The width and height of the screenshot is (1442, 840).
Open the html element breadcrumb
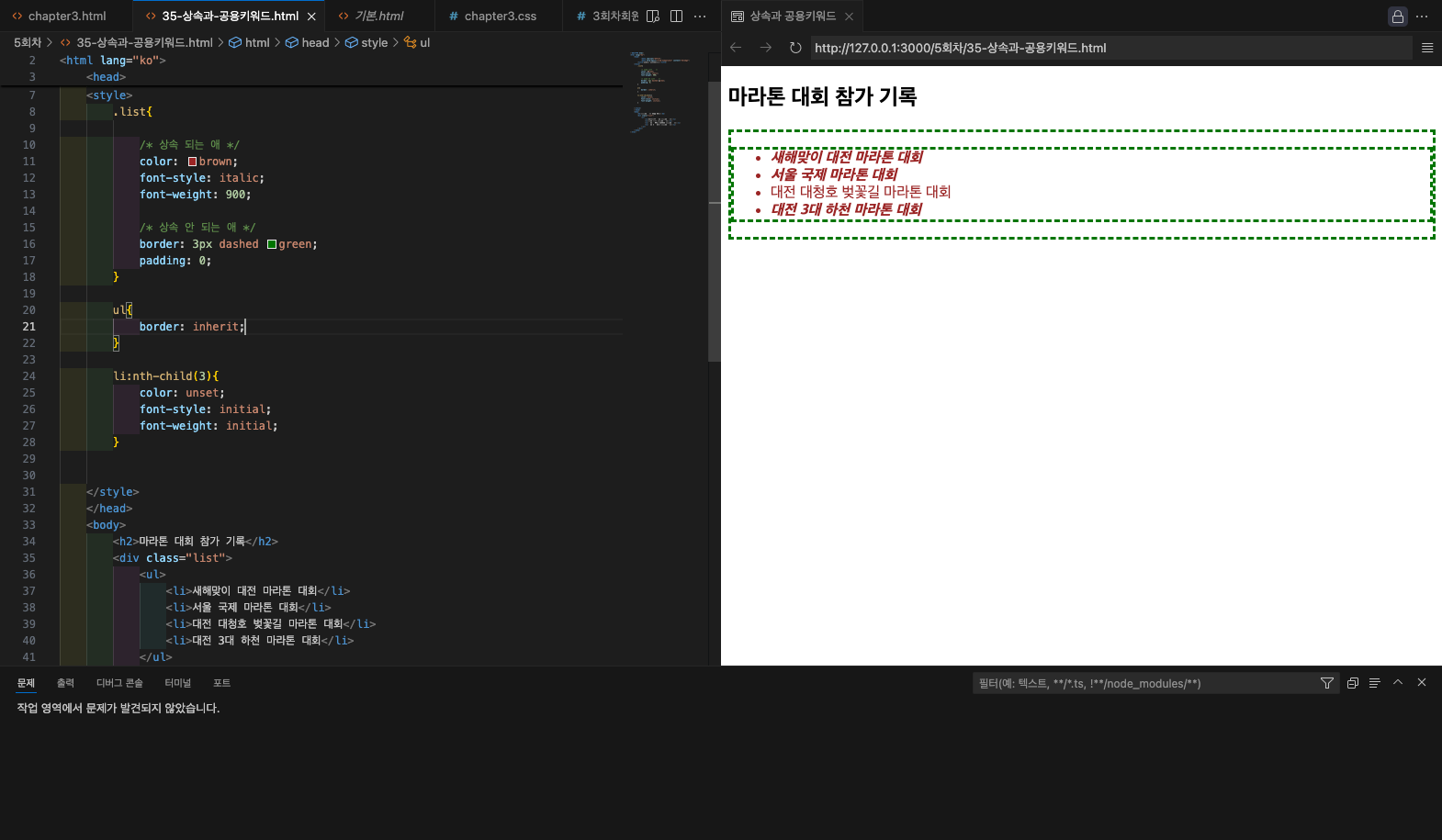(249, 42)
